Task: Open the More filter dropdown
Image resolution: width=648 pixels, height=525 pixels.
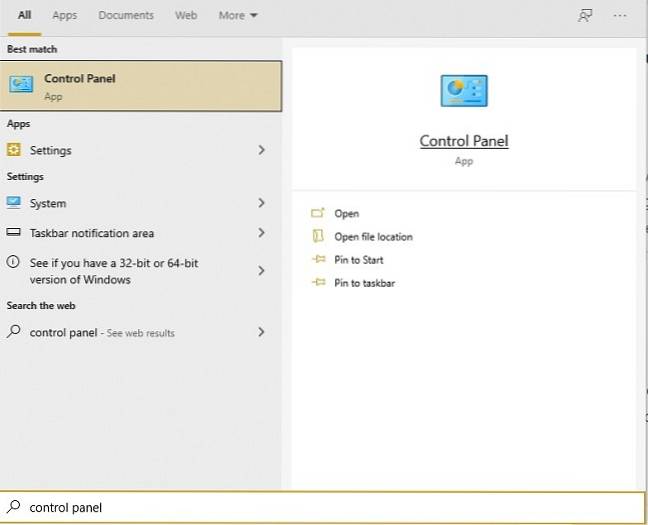Action: [238, 16]
